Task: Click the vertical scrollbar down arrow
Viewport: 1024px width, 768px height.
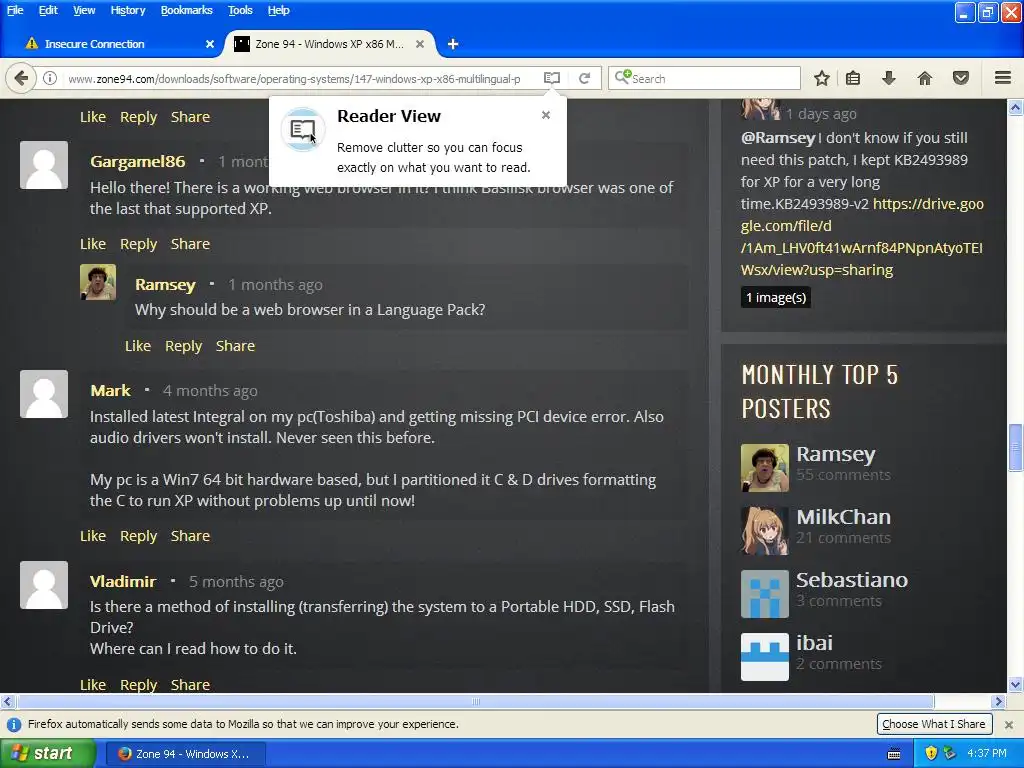Action: coord(1016,685)
